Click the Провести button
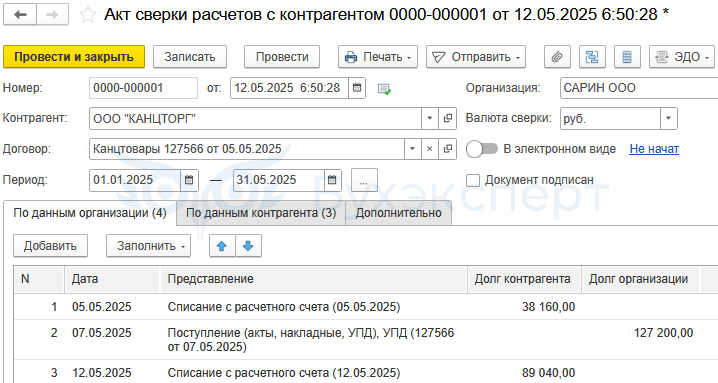This screenshot has height=383, width=718. click(282, 57)
